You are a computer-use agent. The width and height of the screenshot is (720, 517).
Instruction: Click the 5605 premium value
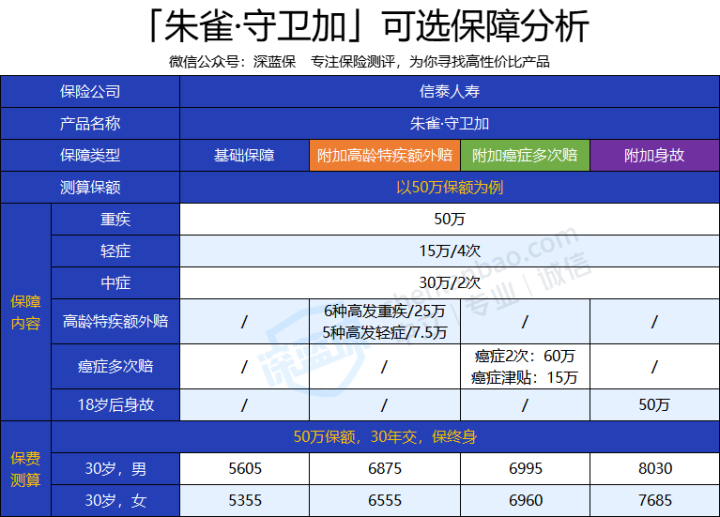click(244, 469)
